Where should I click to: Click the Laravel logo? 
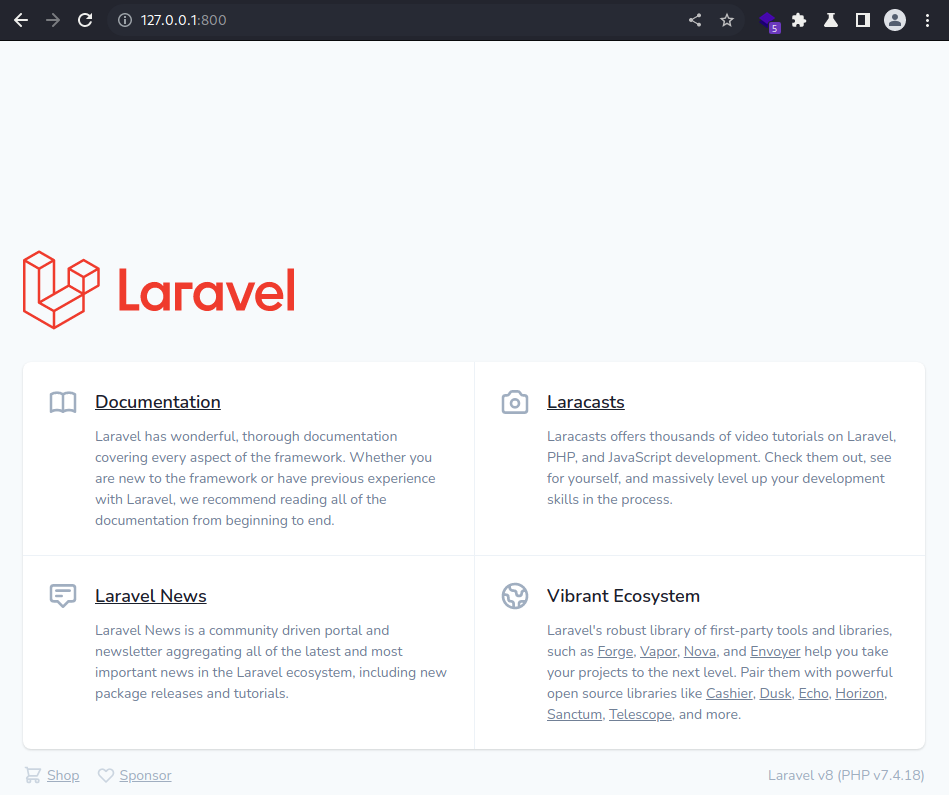click(159, 290)
